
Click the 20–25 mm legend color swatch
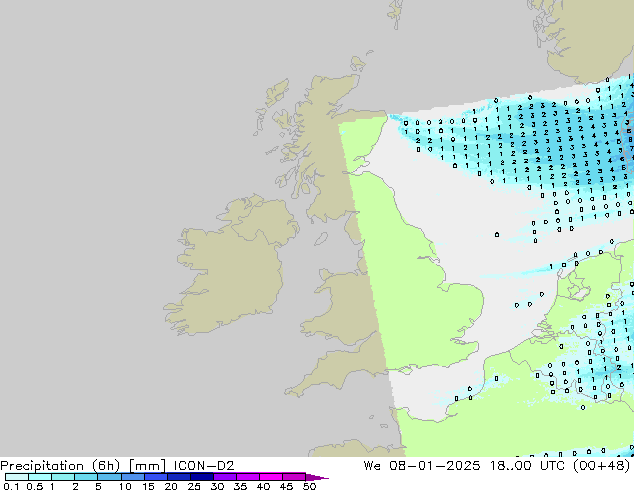pos(178,477)
